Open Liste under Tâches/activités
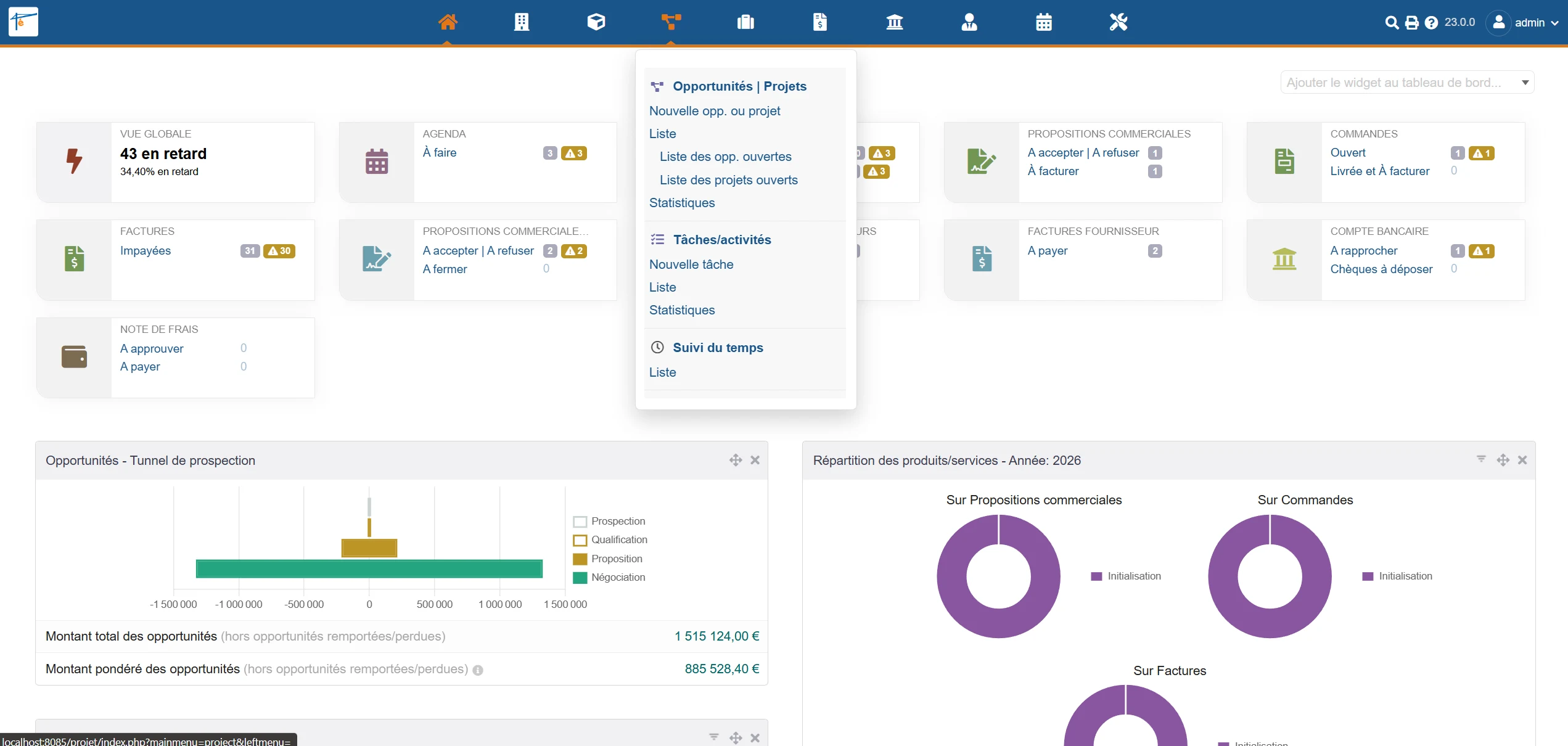The image size is (1568, 746). click(663, 287)
